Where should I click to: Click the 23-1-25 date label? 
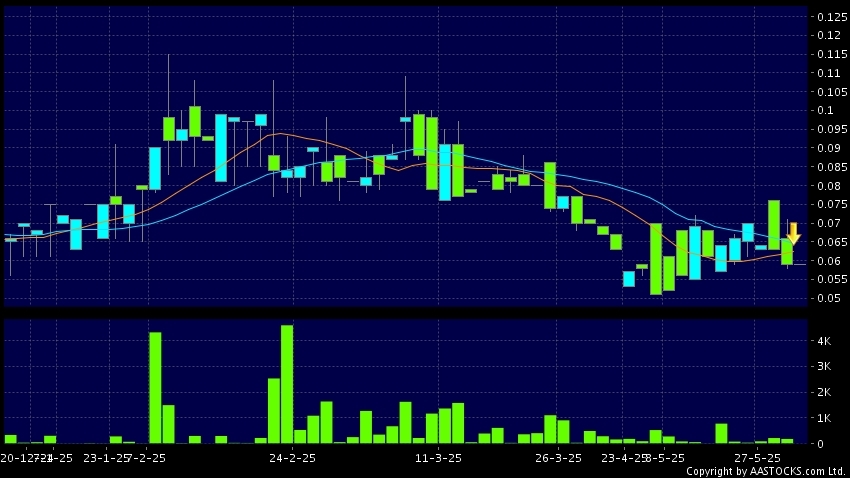click(105, 458)
